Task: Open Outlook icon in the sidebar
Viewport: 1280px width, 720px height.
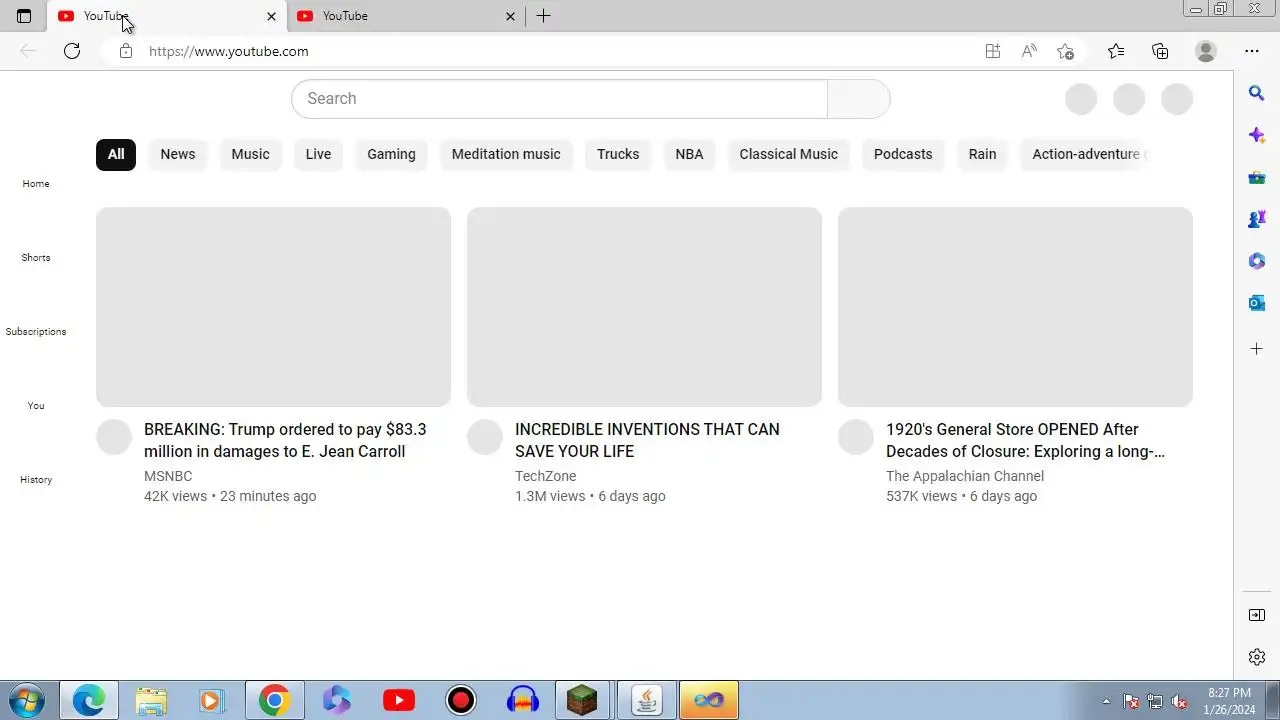Action: coord(1257,303)
